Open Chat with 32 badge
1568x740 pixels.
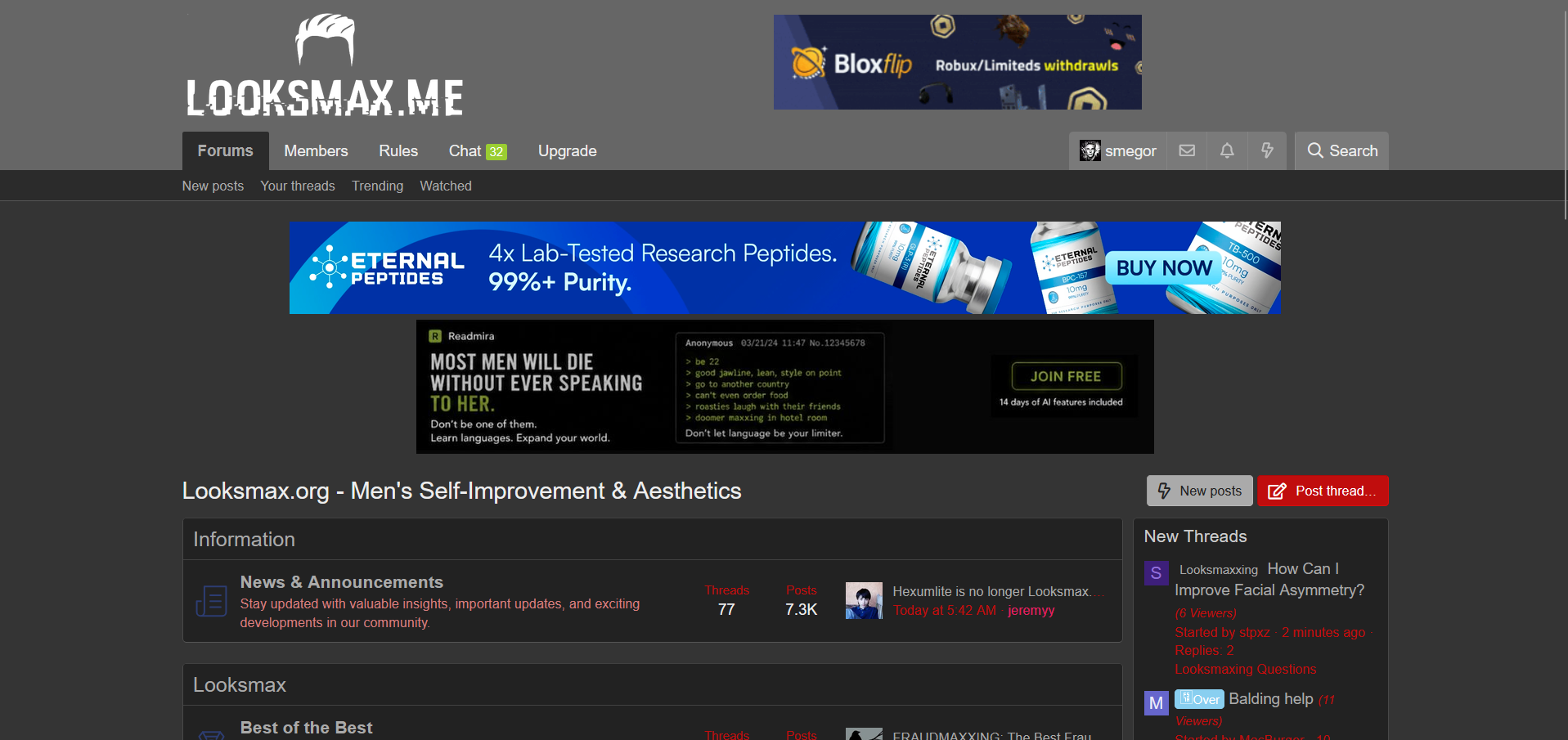coord(478,150)
